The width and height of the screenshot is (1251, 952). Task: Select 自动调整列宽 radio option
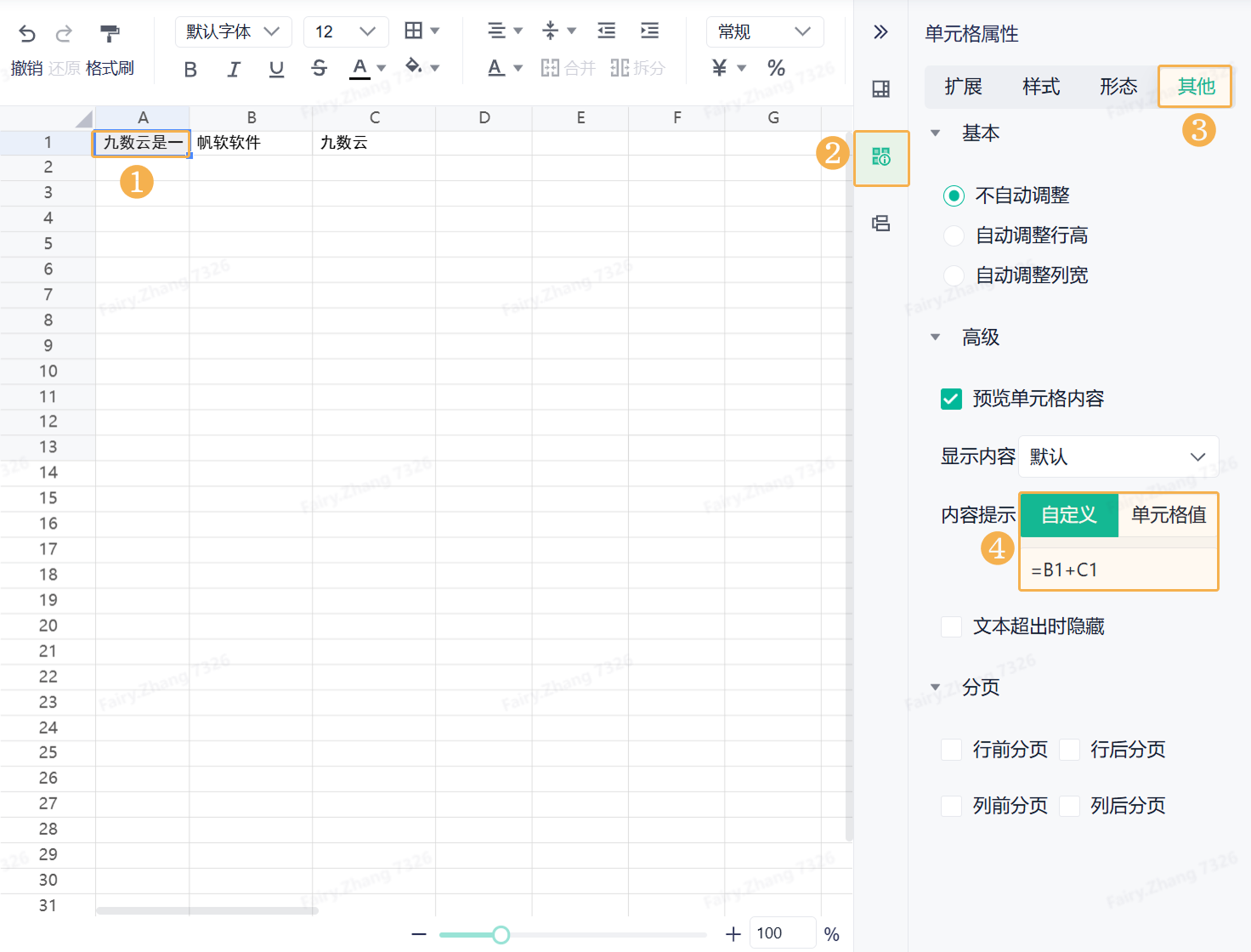954,275
